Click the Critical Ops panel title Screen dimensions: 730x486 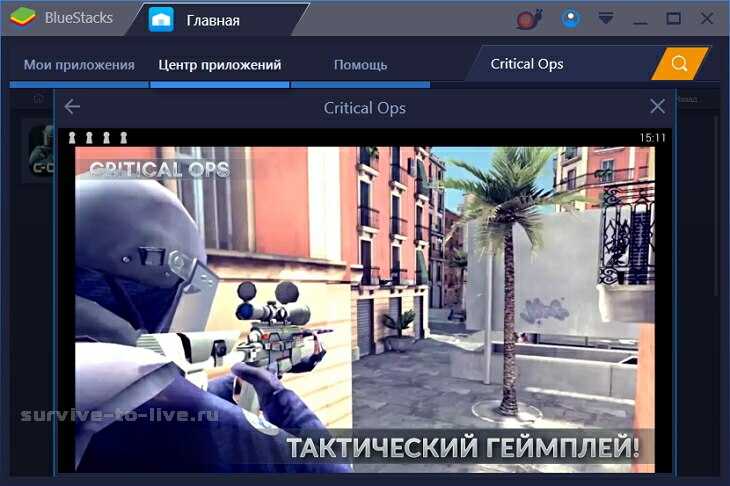[x=365, y=108]
